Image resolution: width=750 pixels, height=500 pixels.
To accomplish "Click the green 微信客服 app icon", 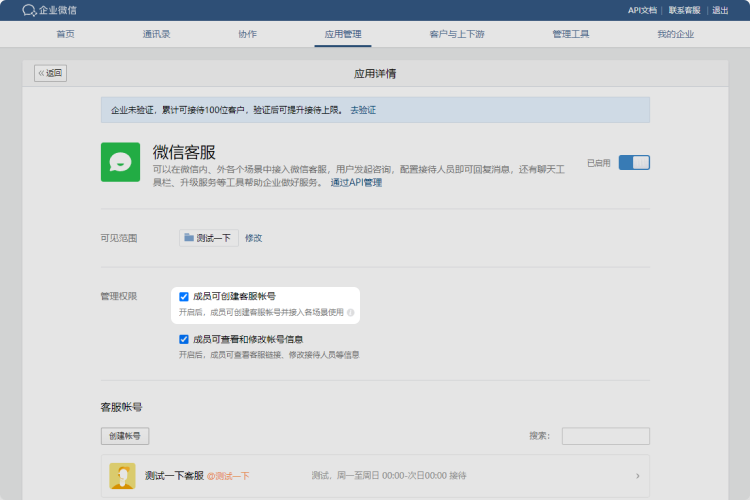I will coord(121,162).
